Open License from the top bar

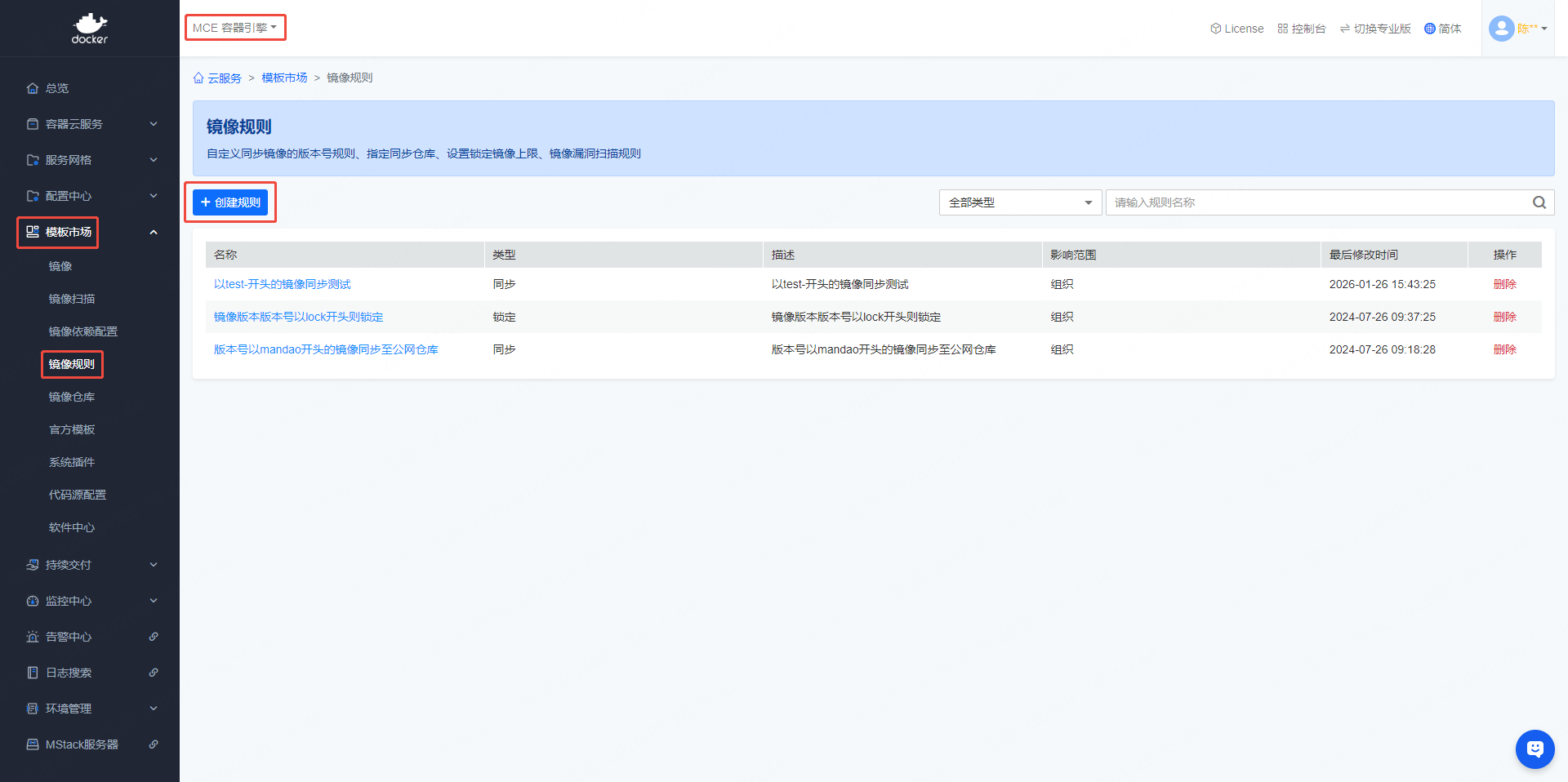tap(1236, 29)
